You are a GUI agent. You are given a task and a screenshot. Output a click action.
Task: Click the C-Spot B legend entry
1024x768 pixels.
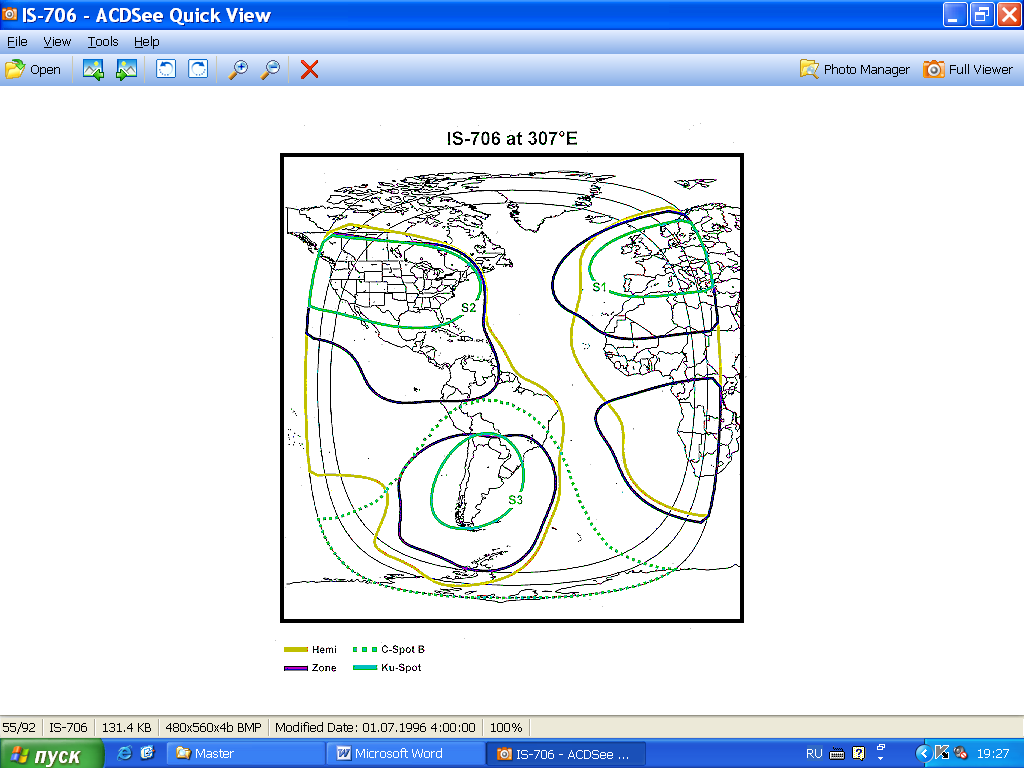click(389, 649)
